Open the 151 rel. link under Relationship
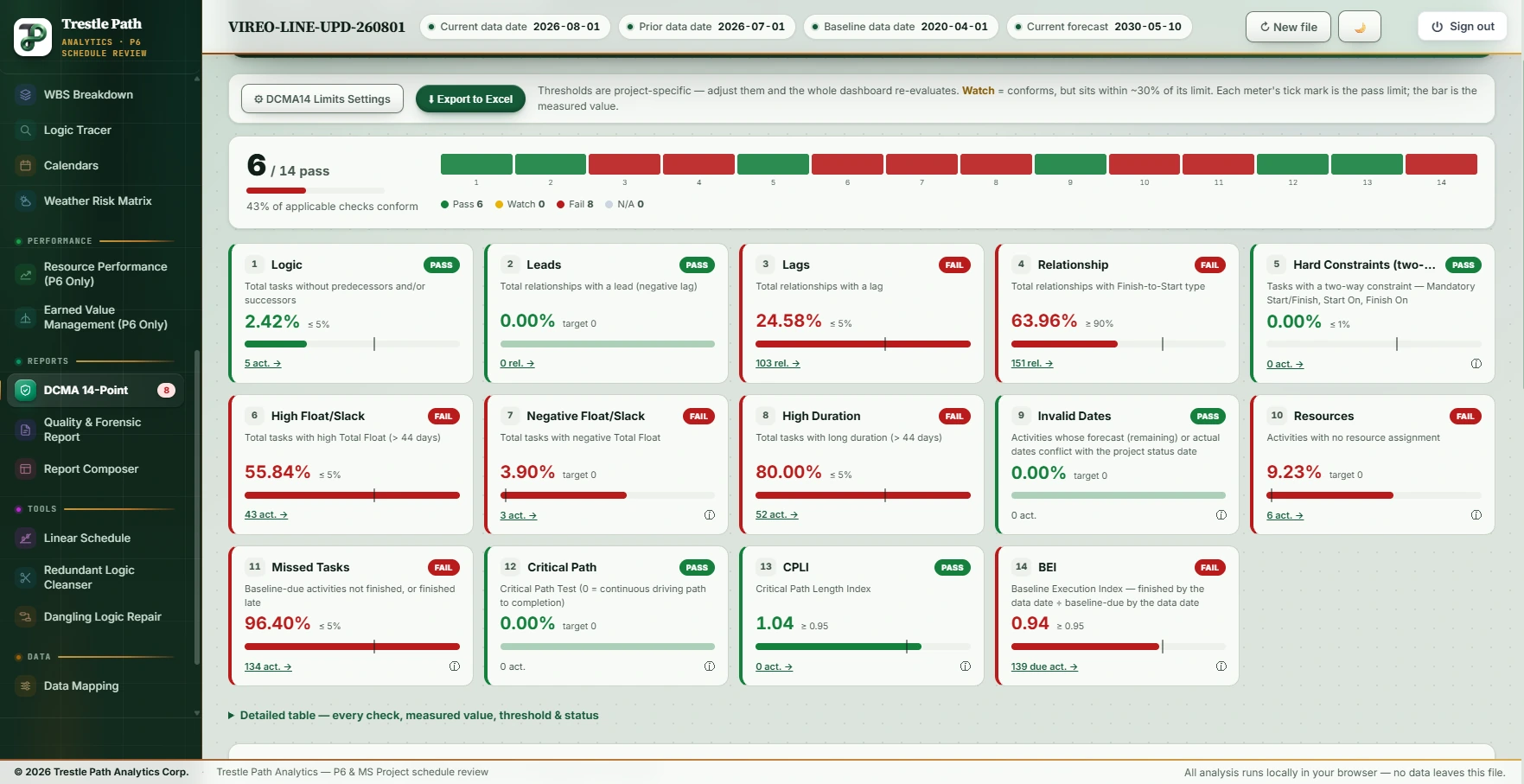 [1032, 364]
